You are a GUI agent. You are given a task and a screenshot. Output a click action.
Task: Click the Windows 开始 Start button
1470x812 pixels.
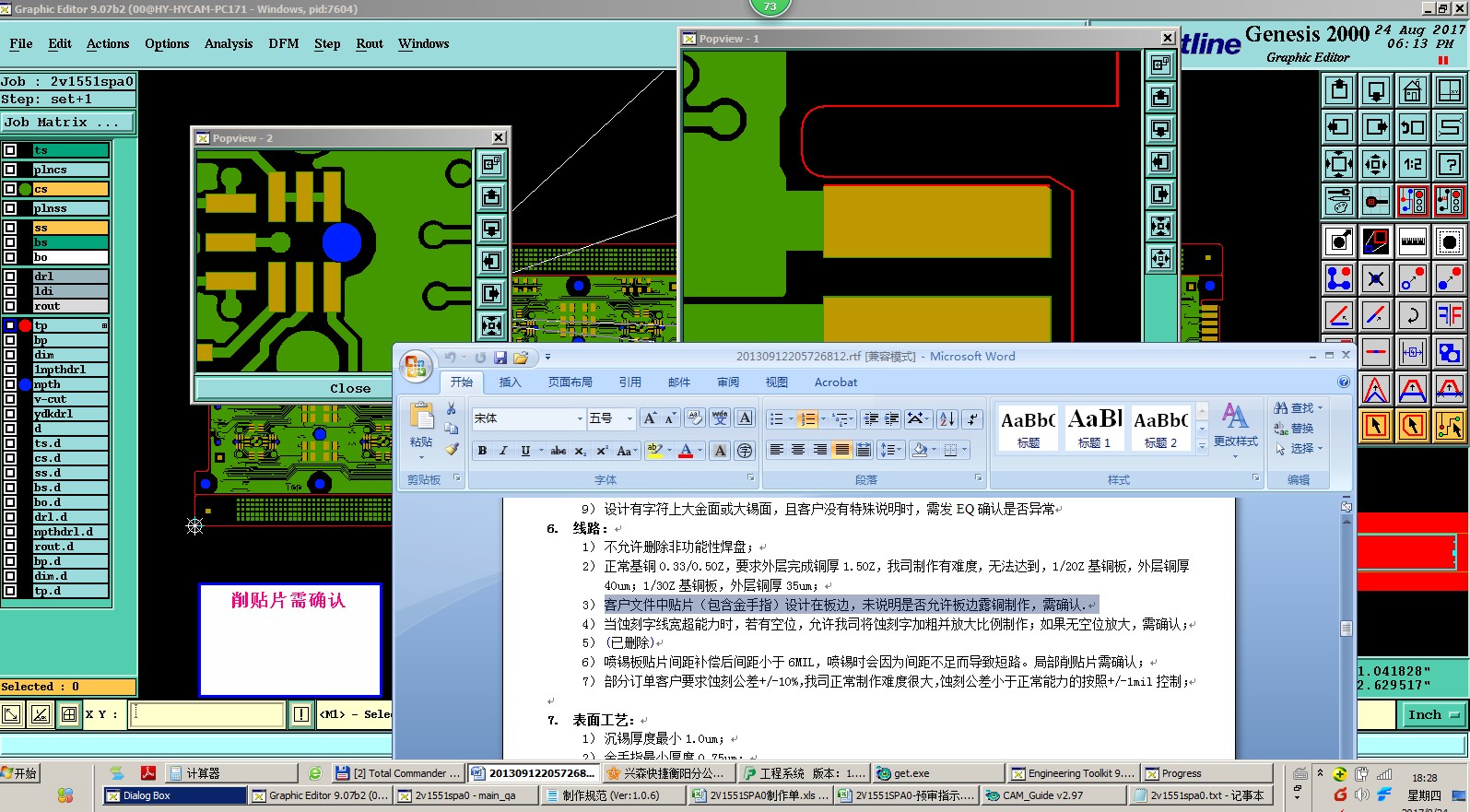point(20,773)
